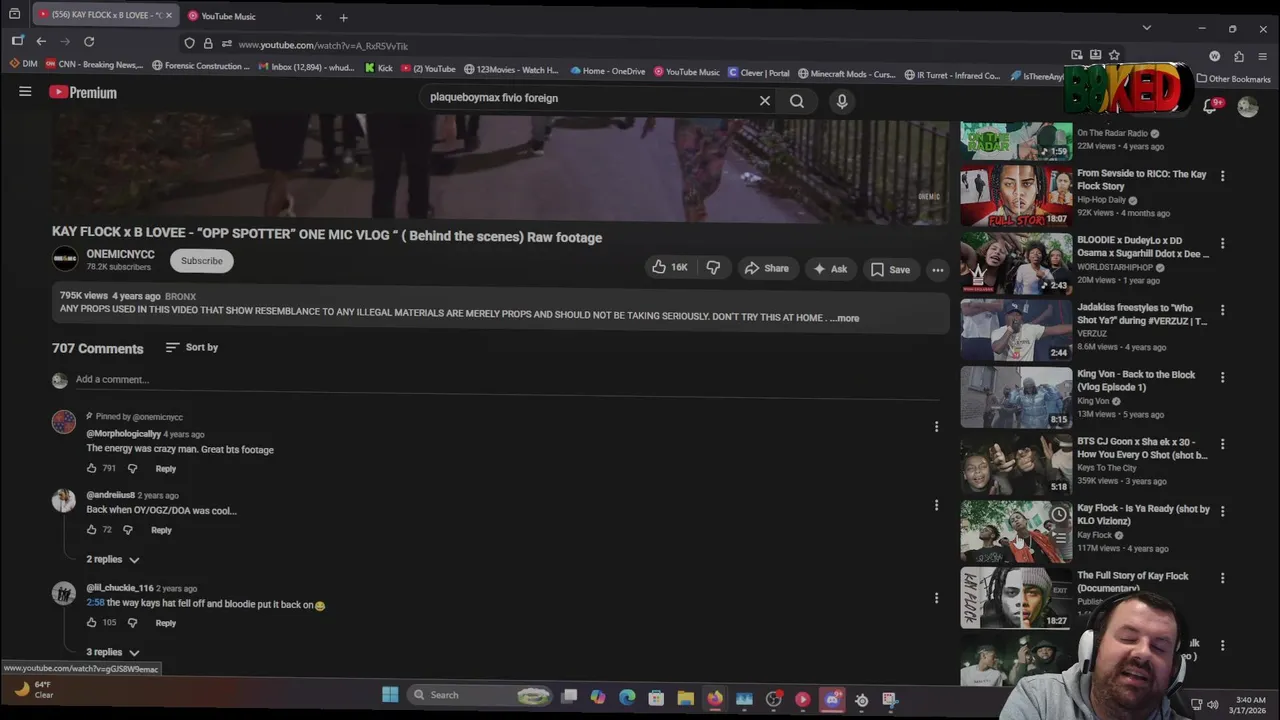
Task: Open ONEMICNYCC channel avatar
Action: point(65,259)
